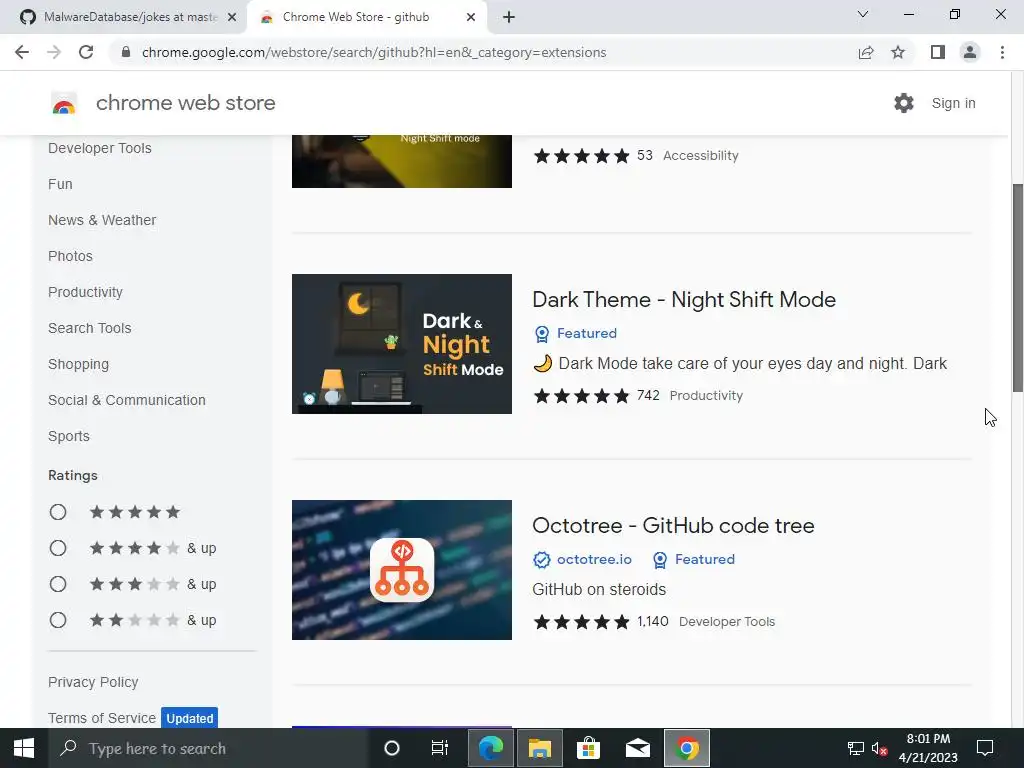The width and height of the screenshot is (1024, 768).
Task: Click the site lock icon in address bar
Action: (126, 52)
